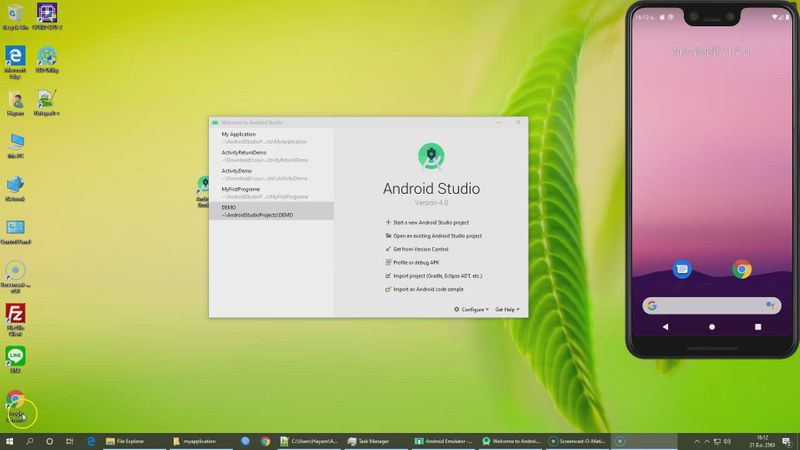Click Start a new Android Studio project
This screenshot has width=800, height=450.
point(430,222)
